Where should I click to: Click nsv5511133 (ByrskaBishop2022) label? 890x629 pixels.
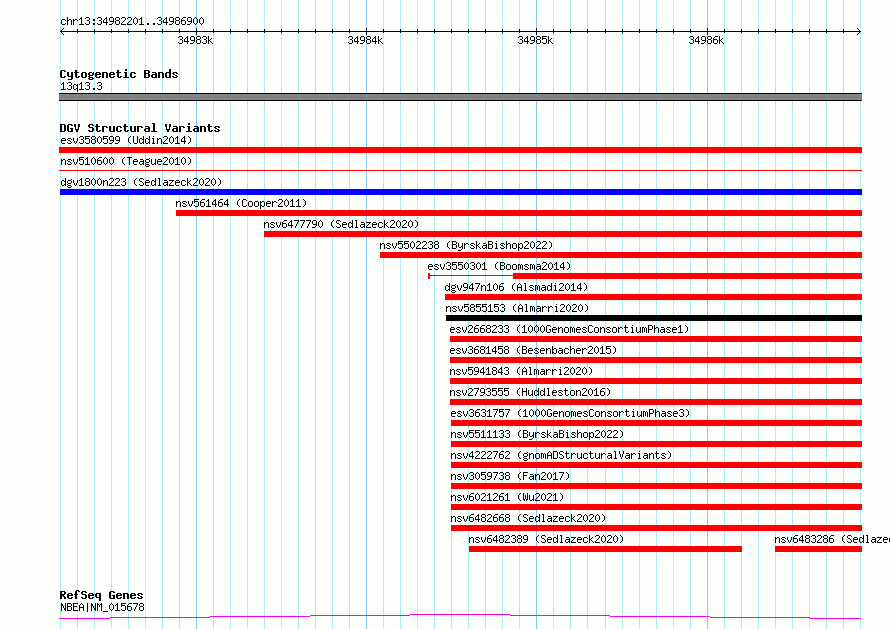pos(537,434)
